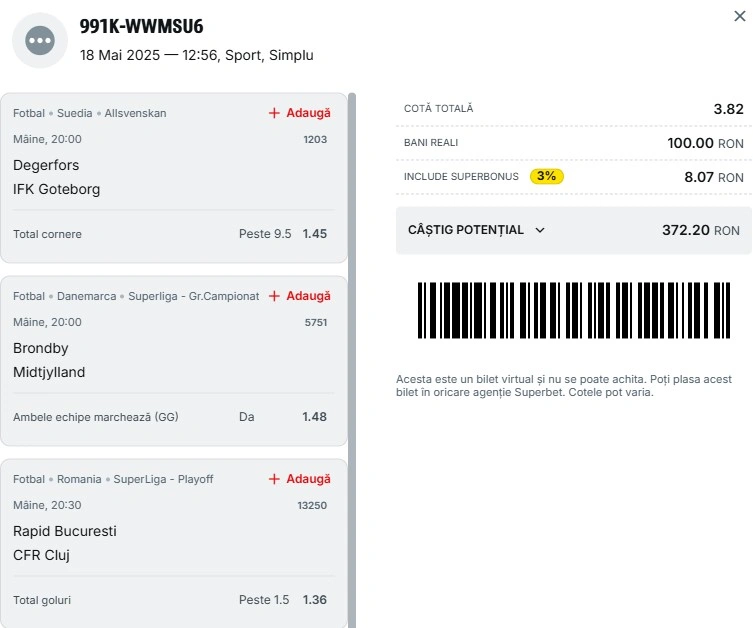Click the ticket barcode image
Screen dimensions: 753x628
coord(574,310)
